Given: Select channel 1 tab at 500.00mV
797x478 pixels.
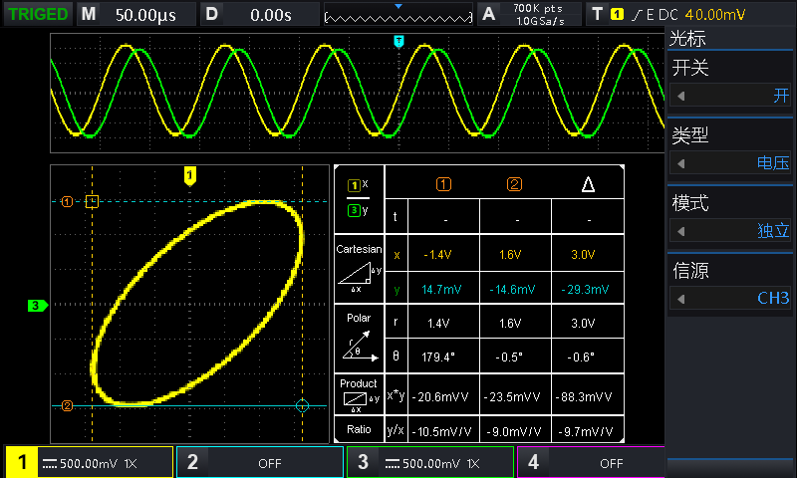Looking at the screenshot, I should pos(88,463).
